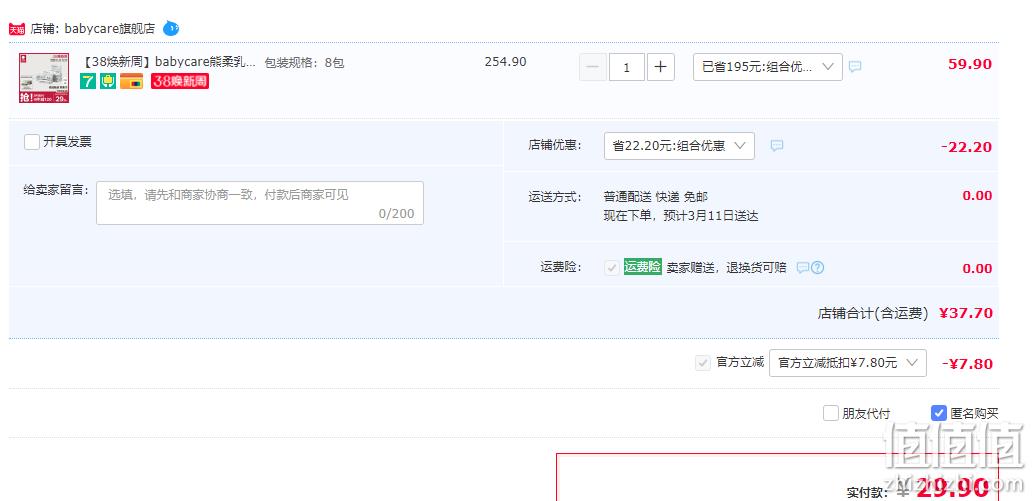Click the orange credit card badge
This screenshot has height=501, width=1033.
[x=131, y=81]
